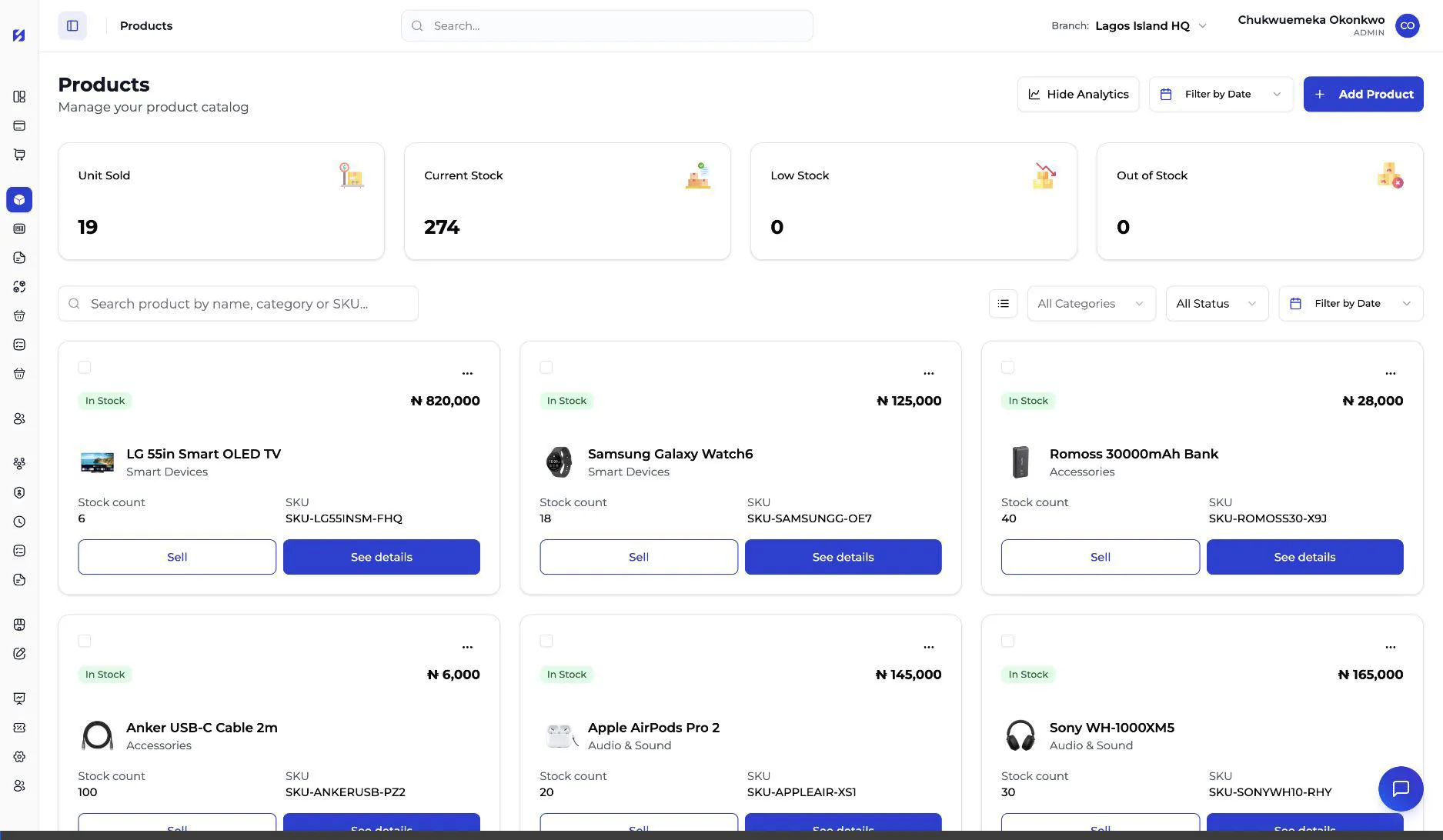1443x840 pixels.
Task: Focus the product name or SKU search field
Action: point(239,304)
